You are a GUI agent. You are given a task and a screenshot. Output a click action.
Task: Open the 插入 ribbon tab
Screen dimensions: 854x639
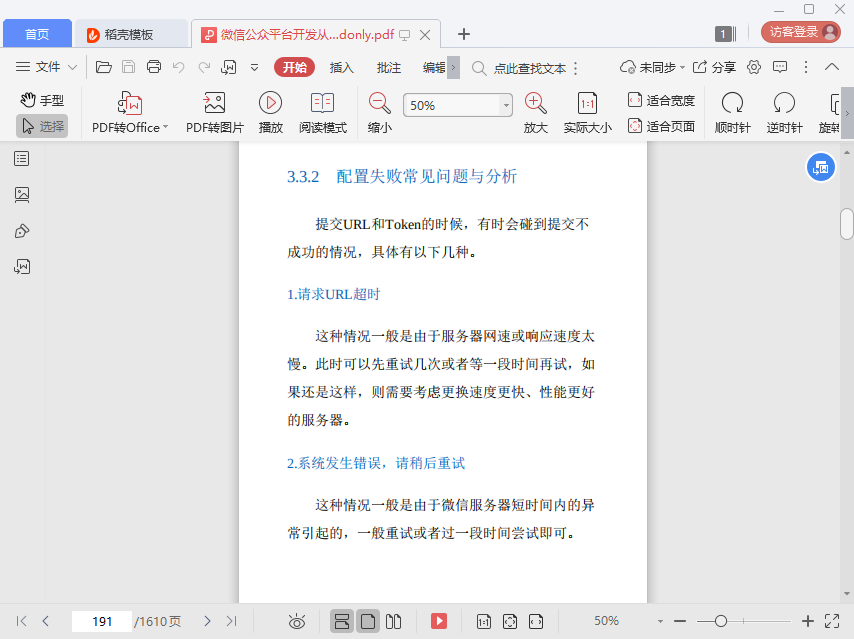pyautogui.click(x=342, y=67)
